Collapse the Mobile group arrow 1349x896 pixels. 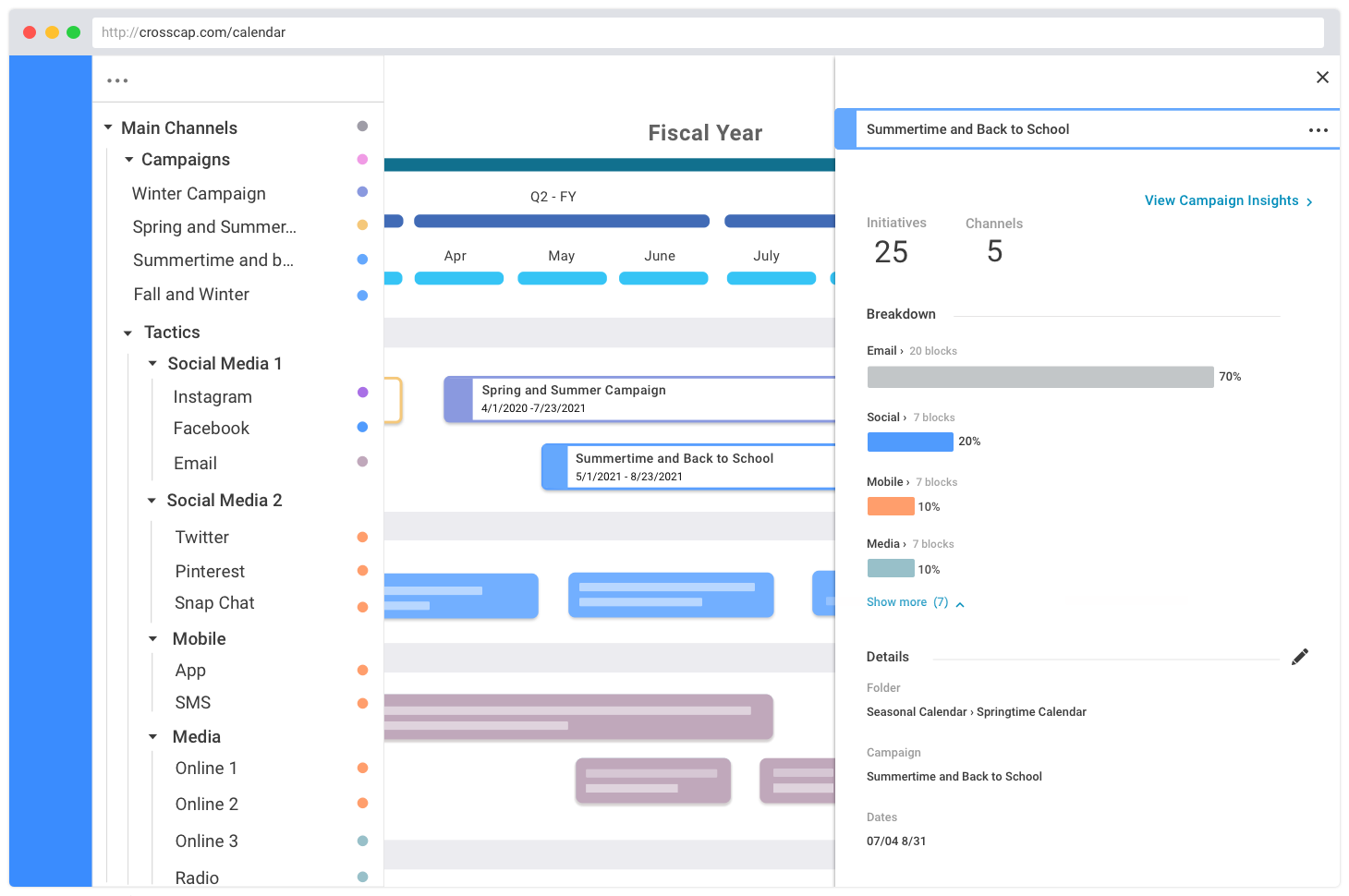coord(153,639)
